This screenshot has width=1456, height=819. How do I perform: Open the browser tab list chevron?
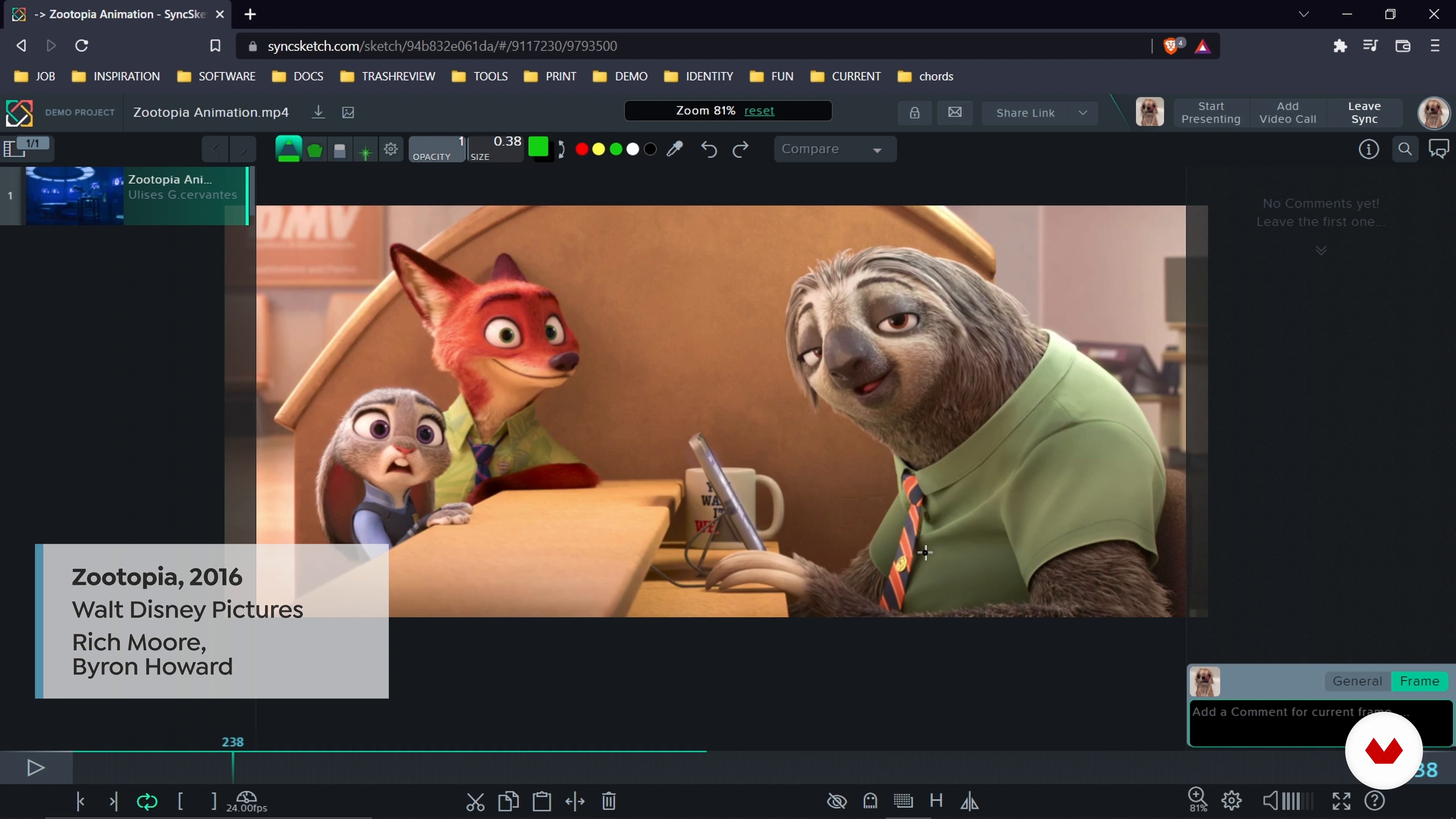coord(1304,14)
